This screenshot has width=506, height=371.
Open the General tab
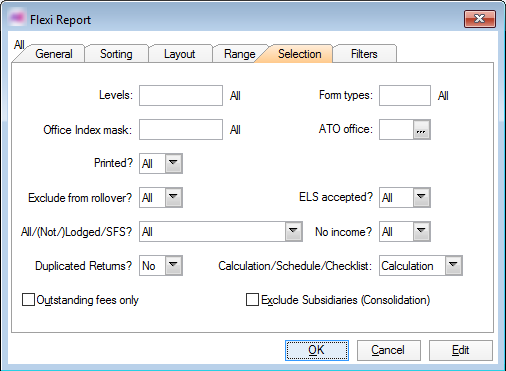tap(53, 54)
